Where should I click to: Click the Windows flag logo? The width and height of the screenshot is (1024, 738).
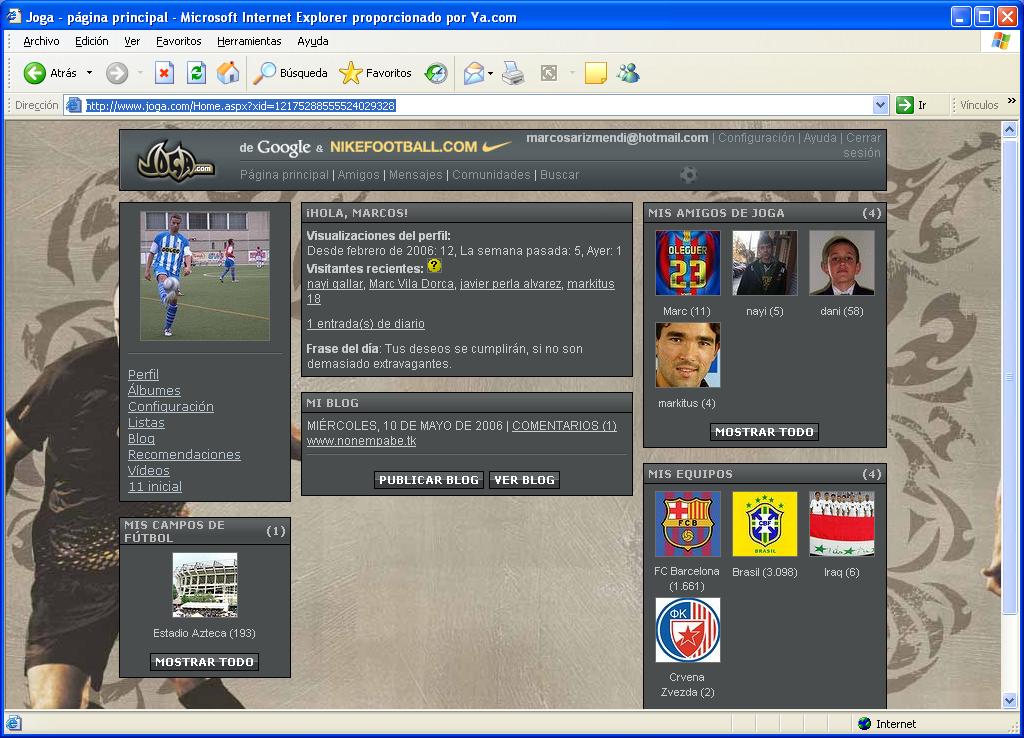tap(1000, 41)
